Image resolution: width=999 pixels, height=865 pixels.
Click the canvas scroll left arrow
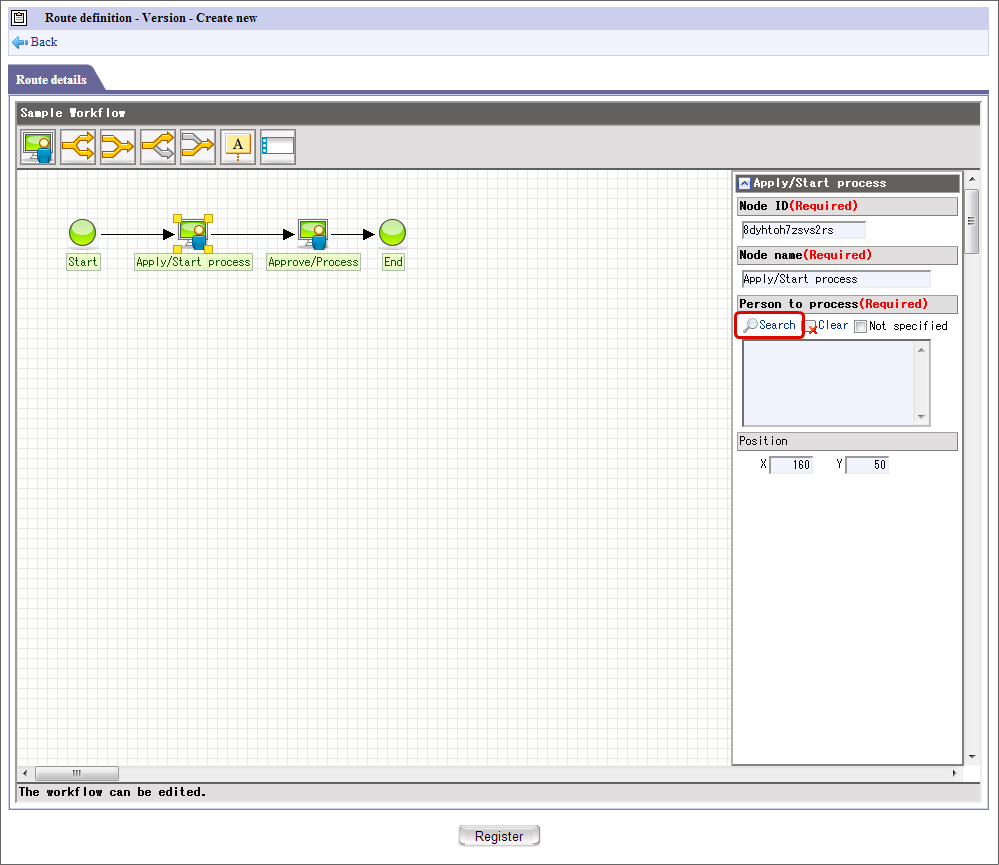[x=25, y=773]
